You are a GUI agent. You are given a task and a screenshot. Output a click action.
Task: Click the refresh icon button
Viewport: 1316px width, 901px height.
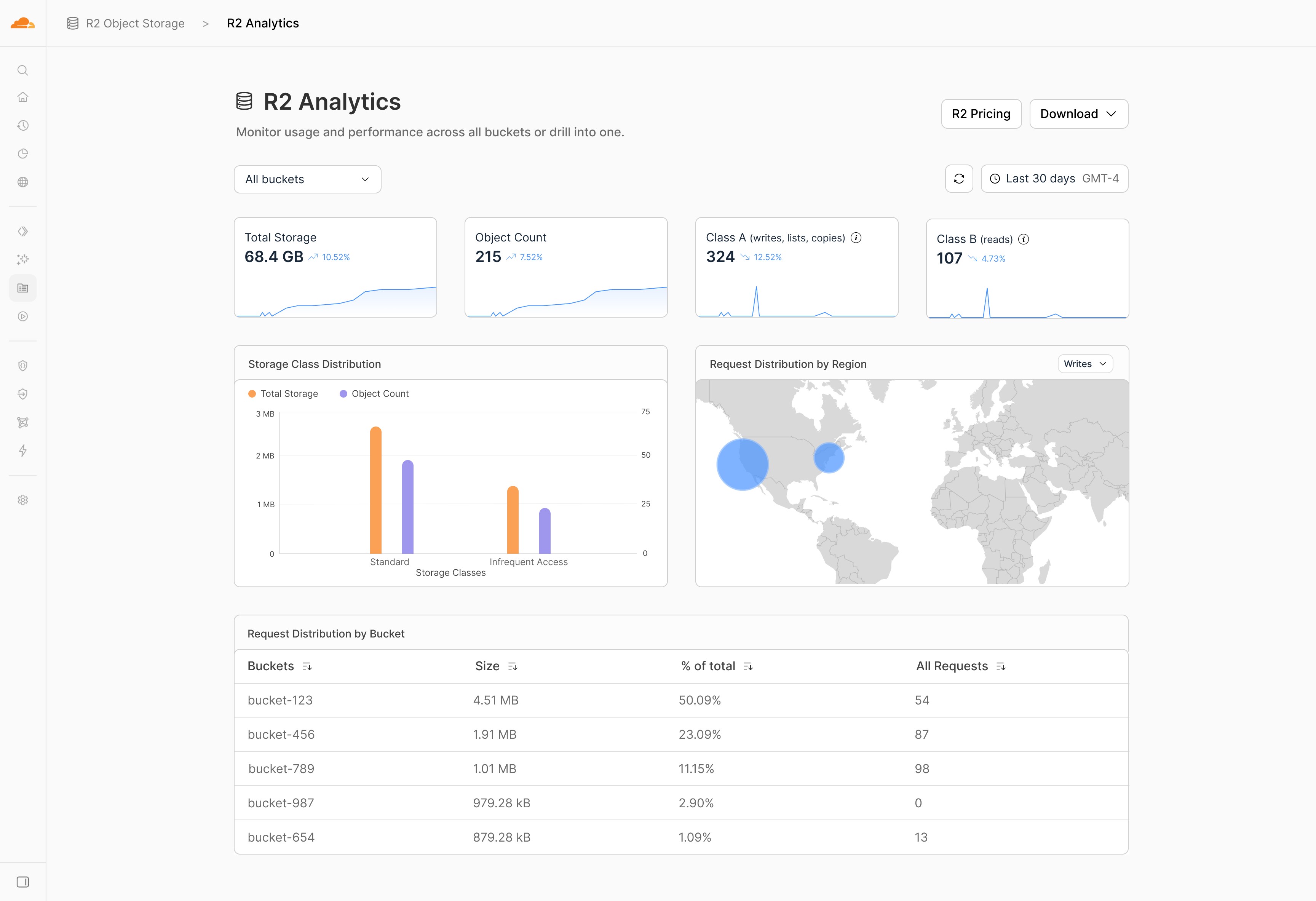pos(959,179)
